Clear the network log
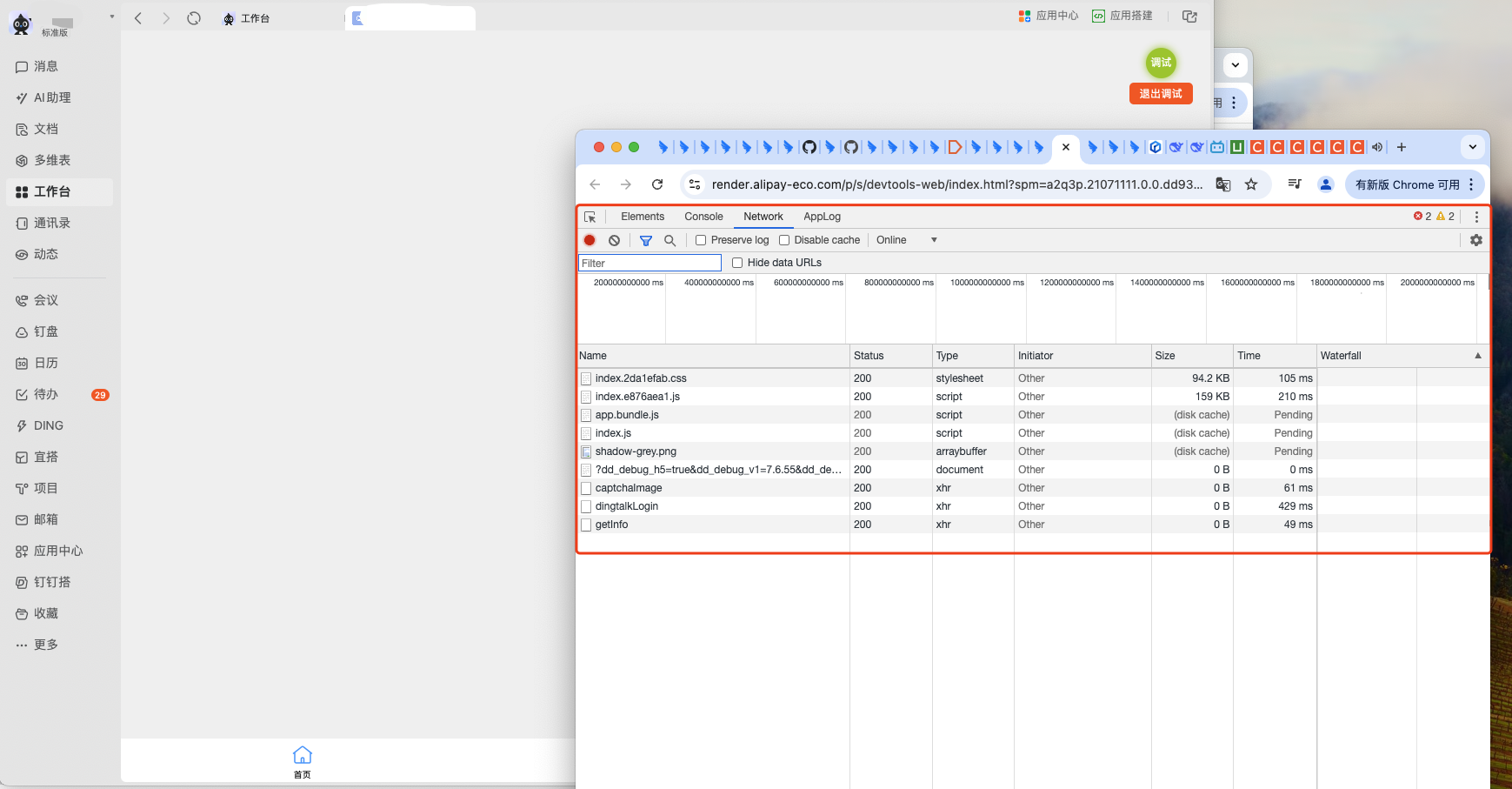1512x789 pixels. 615,240
